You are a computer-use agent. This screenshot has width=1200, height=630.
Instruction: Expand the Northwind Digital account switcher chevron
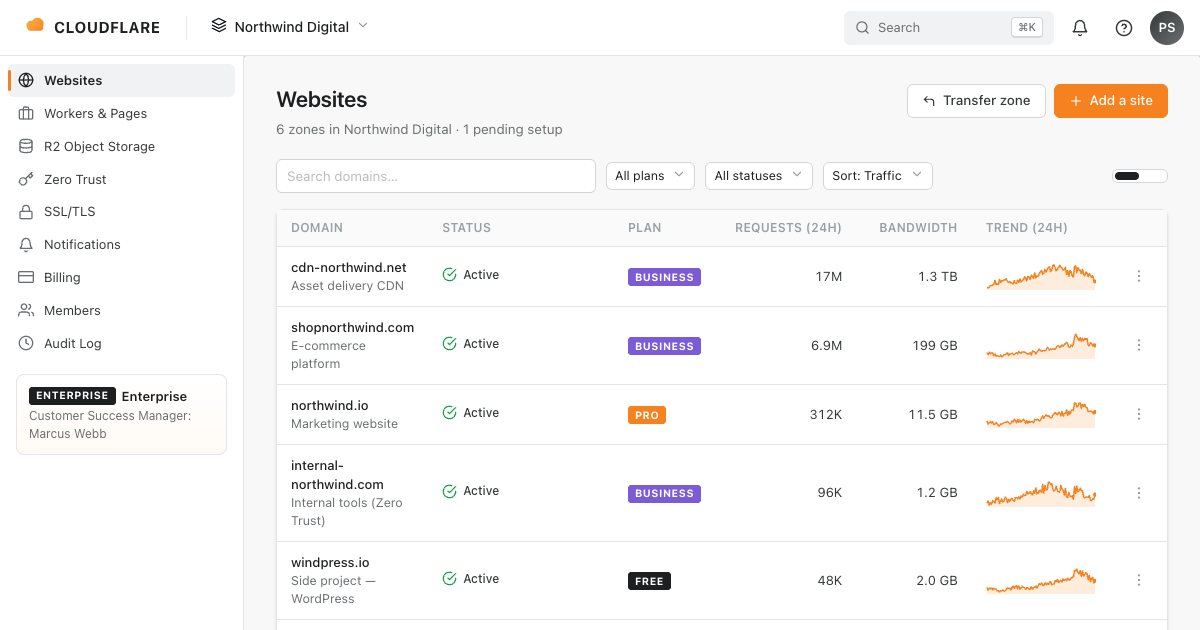(363, 26)
